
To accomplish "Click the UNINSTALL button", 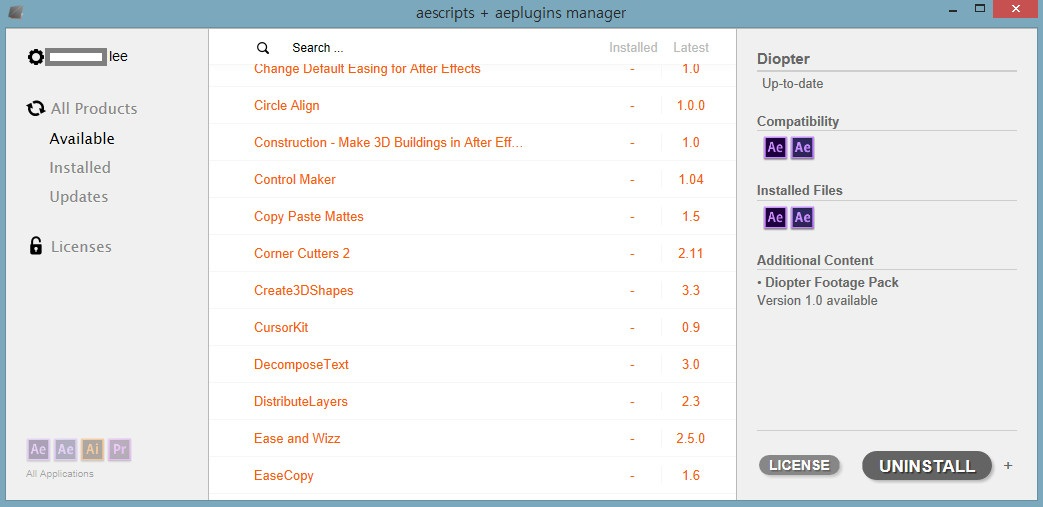I will 927,466.
